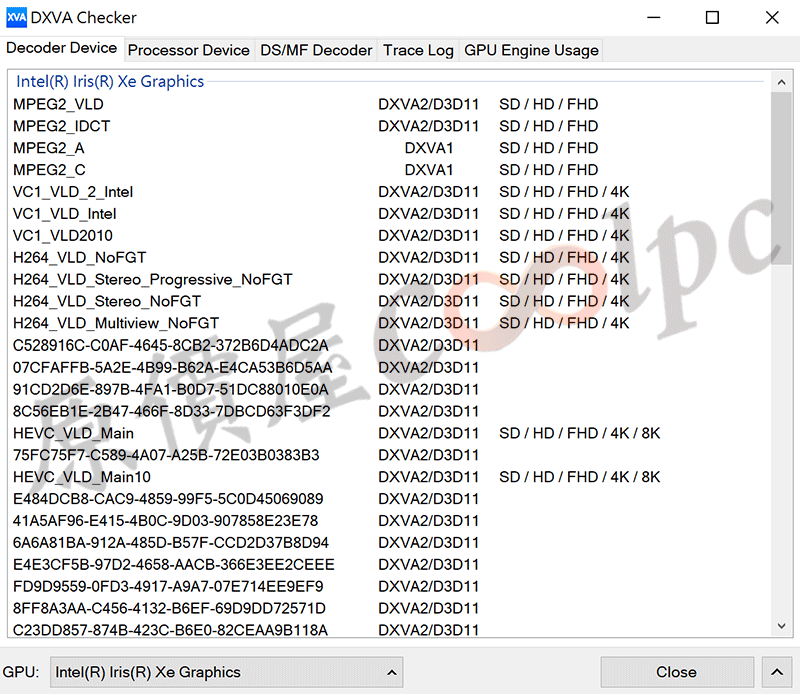Click the Close button
This screenshot has height=694, width=800.
(x=677, y=672)
